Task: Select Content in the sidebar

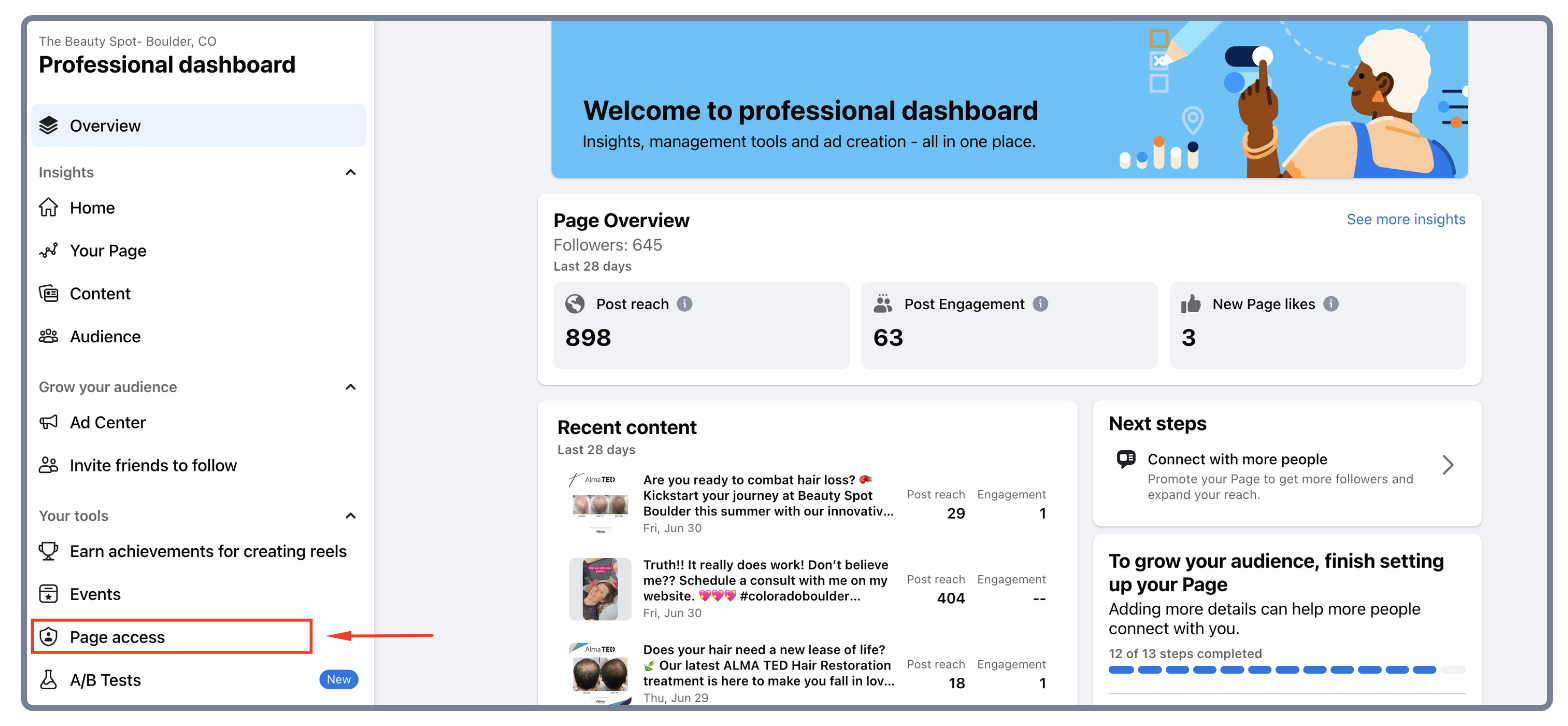Action: 100,294
